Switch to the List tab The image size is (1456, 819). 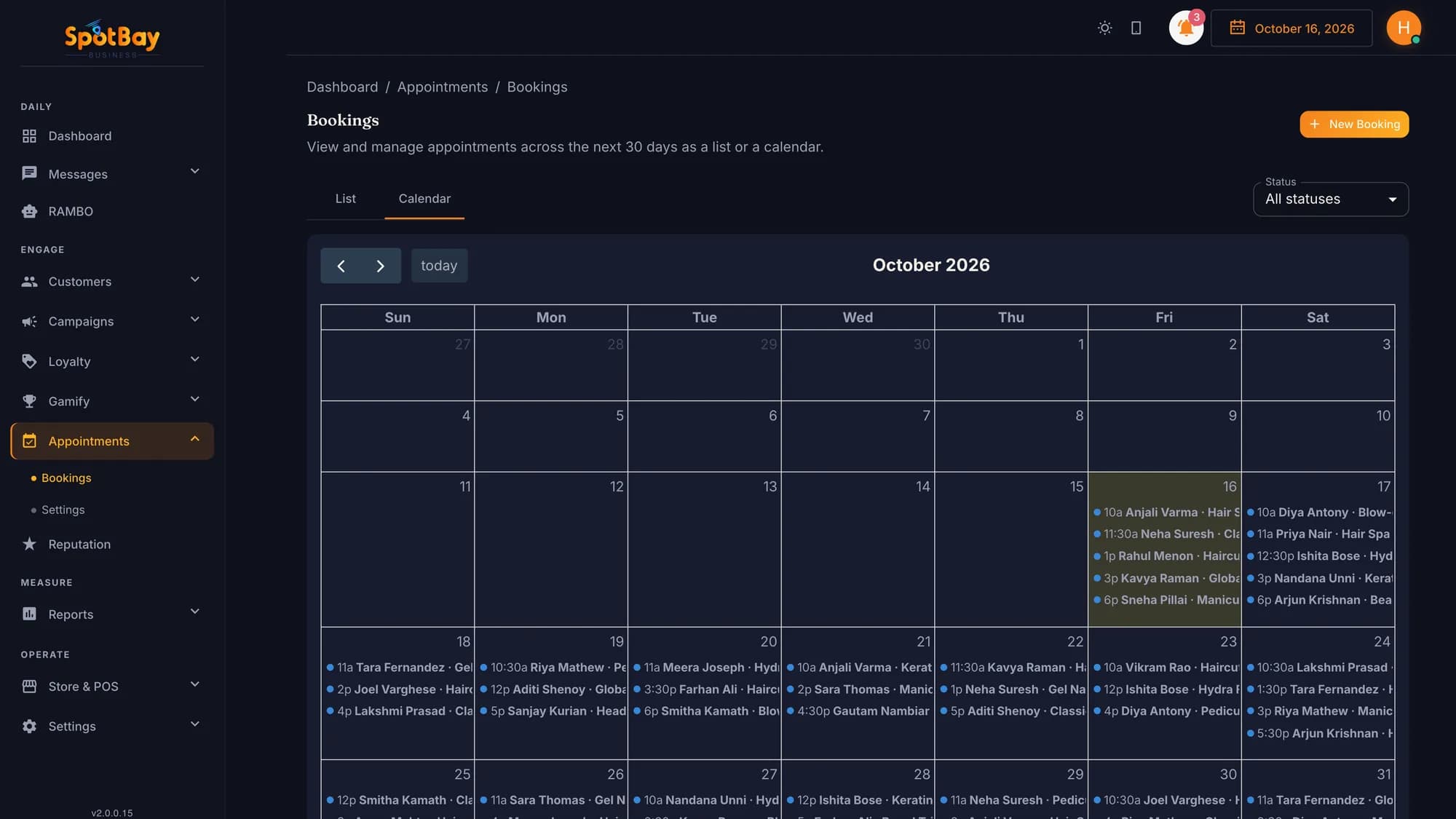coord(345,199)
